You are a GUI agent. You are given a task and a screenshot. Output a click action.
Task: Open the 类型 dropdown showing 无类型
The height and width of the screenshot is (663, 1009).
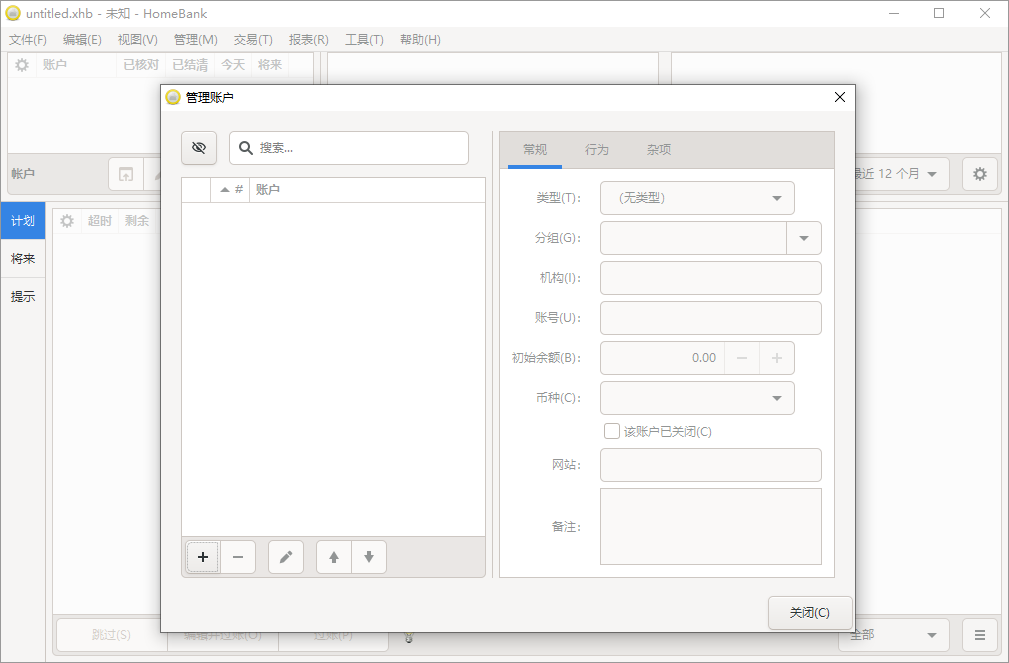pos(696,198)
